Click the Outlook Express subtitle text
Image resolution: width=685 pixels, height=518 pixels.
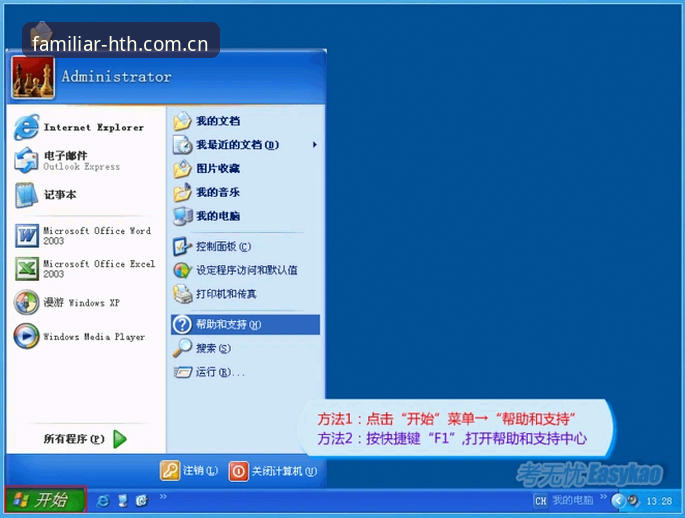(81, 166)
